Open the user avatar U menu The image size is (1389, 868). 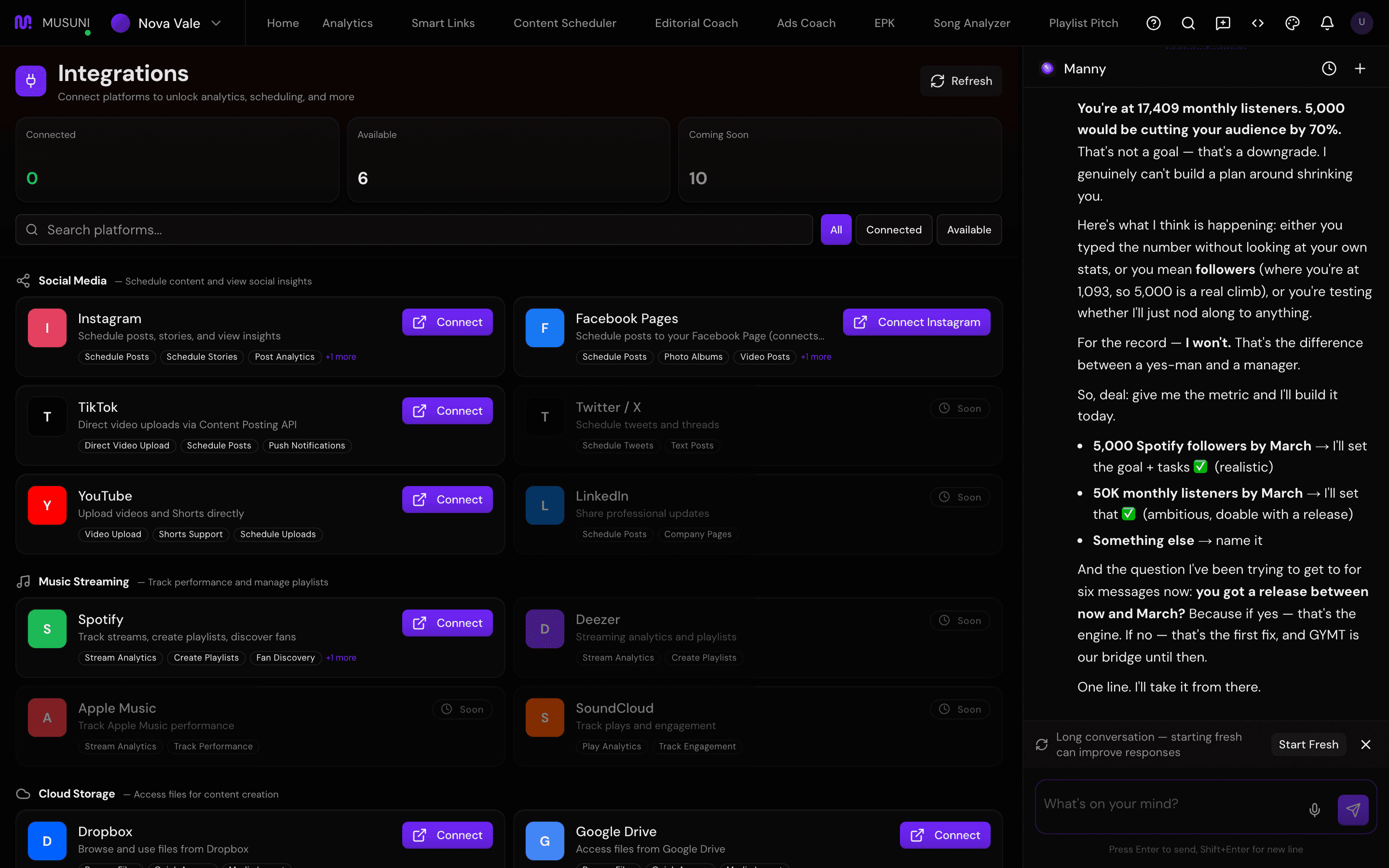(1362, 23)
